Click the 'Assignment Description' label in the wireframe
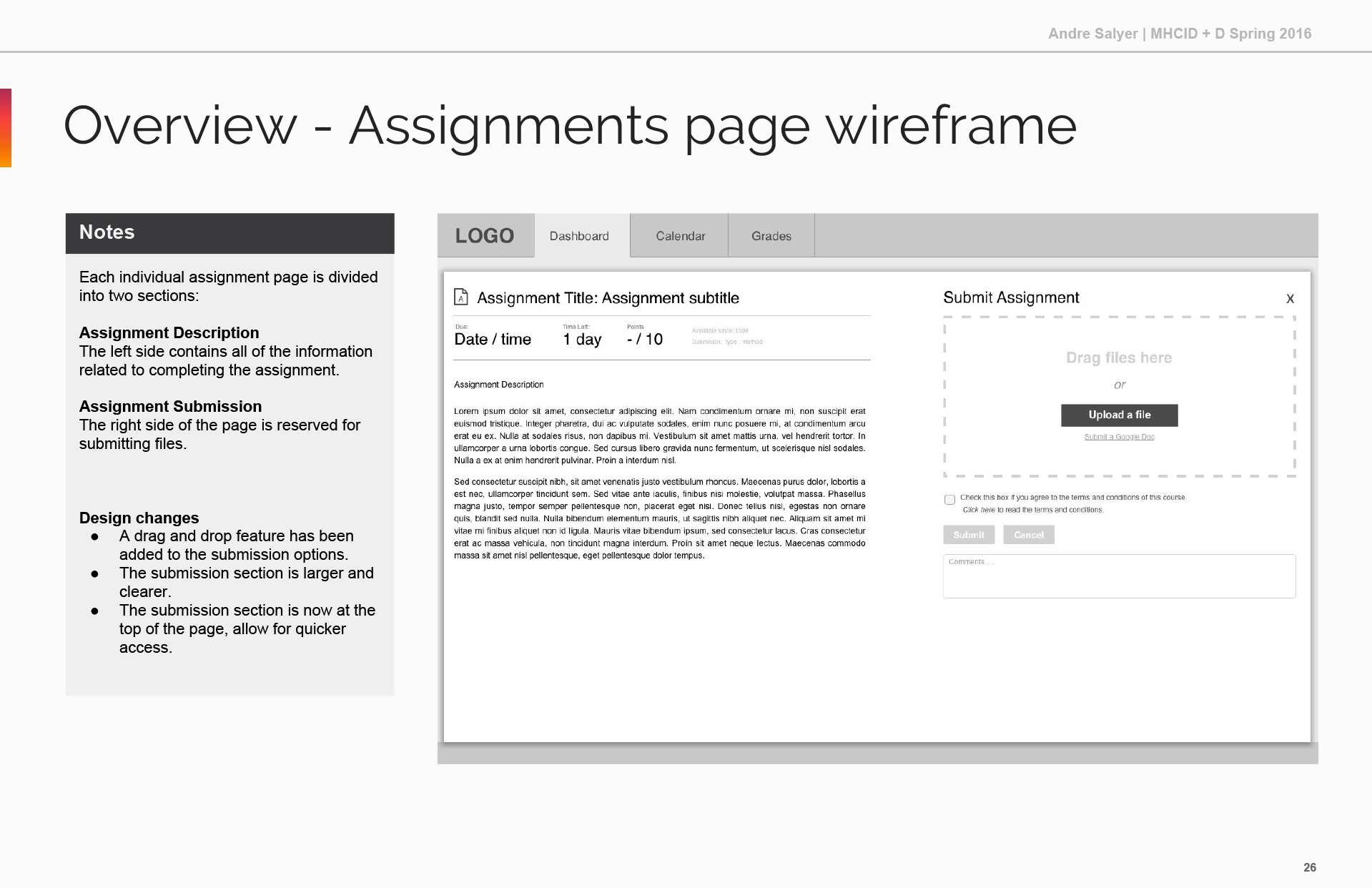 (498, 385)
